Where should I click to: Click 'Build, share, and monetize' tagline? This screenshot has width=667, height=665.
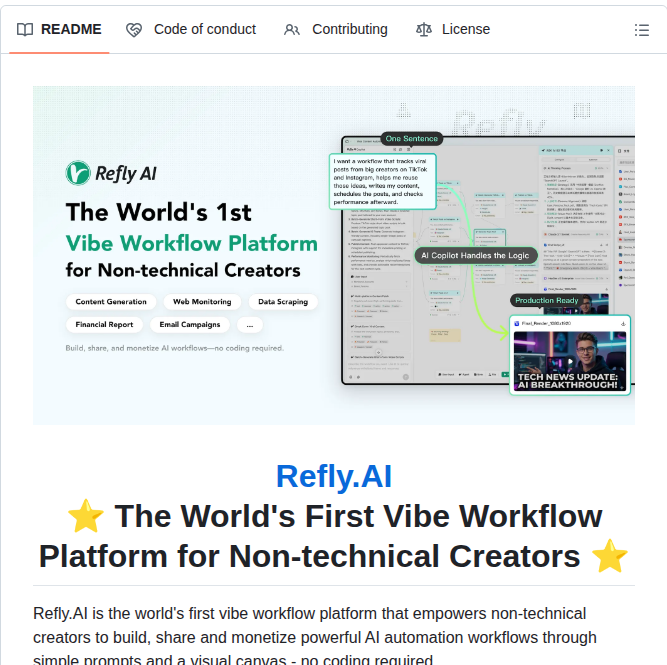pos(174,348)
